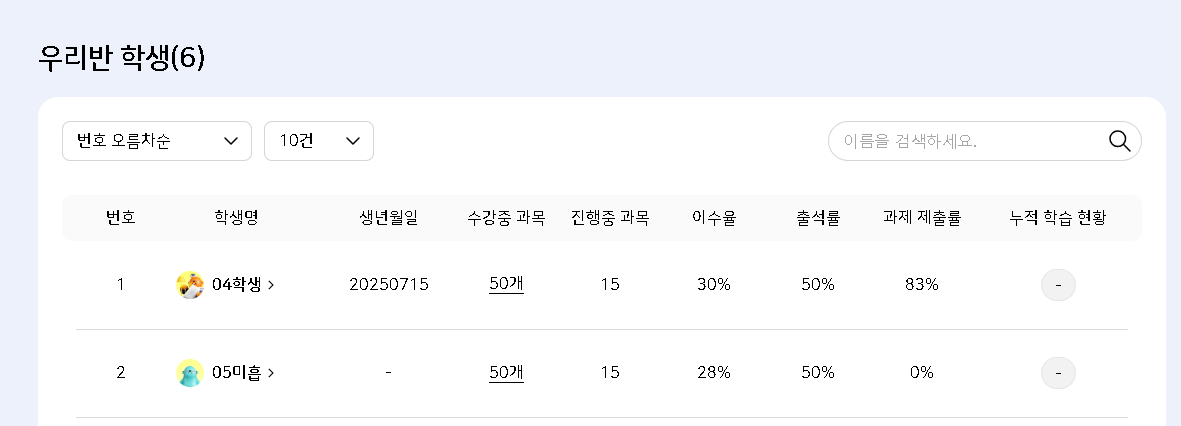Click the 이름을 검색하세요 search field
Image resolution: width=1181 pixels, height=426 pixels.
[x=965, y=141]
